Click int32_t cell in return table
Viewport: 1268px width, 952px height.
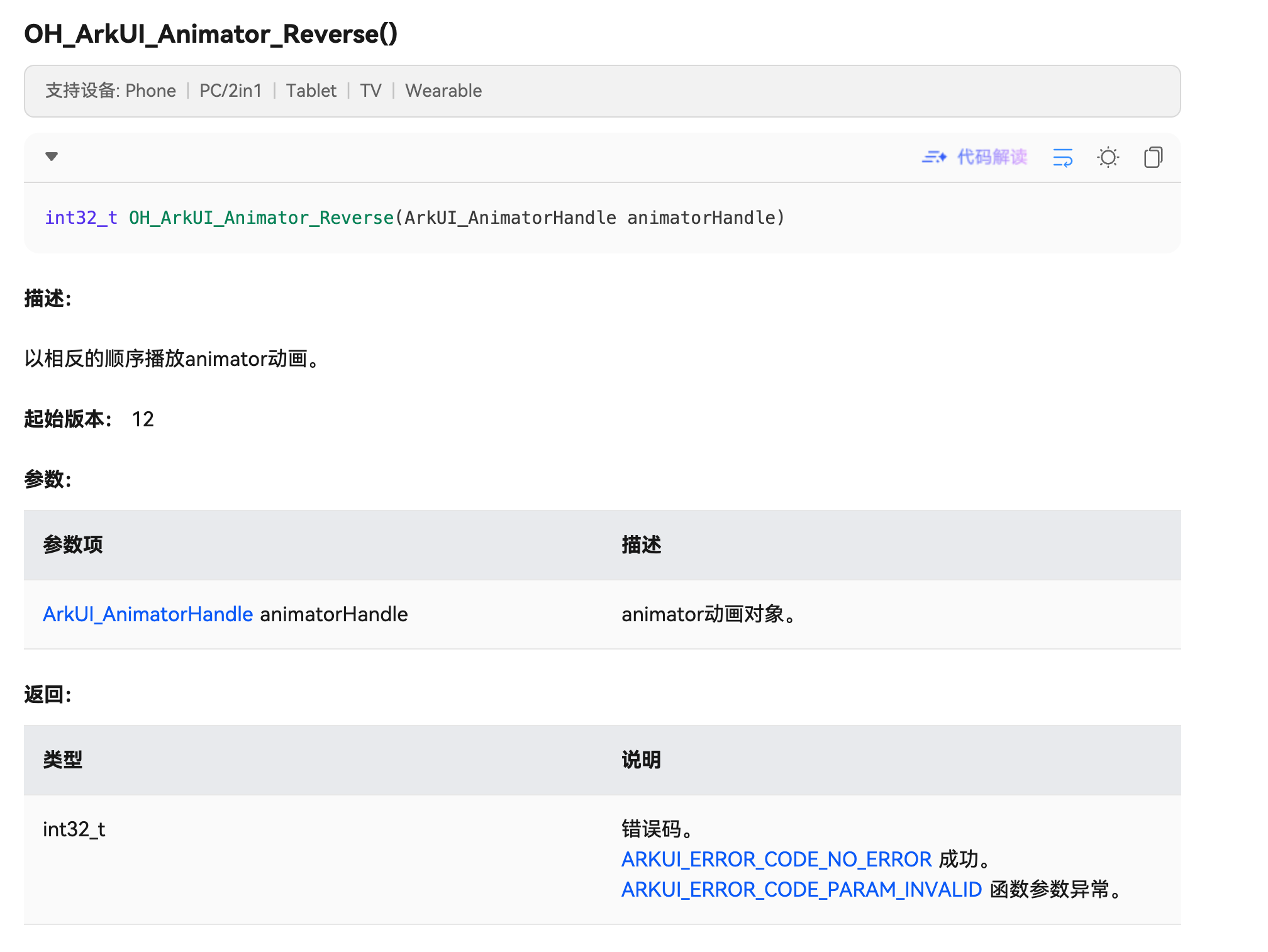pyautogui.click(x=74, y=829)
